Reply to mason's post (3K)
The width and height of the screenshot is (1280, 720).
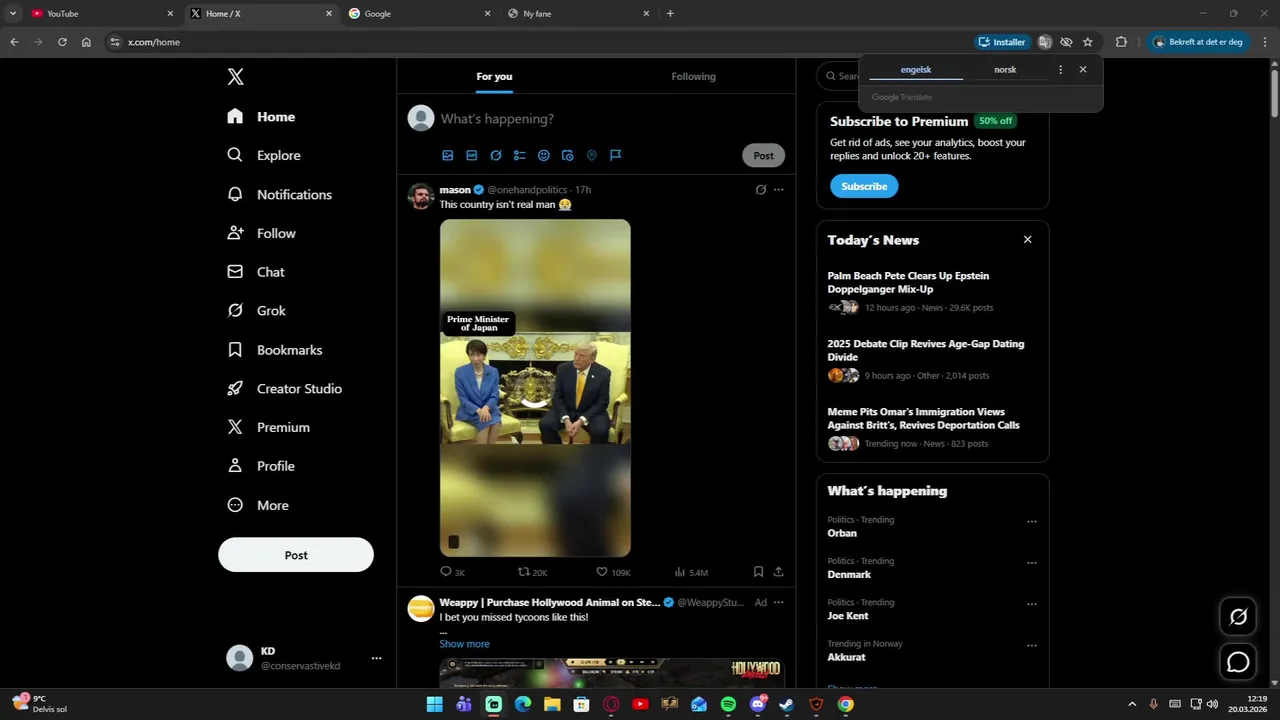[x=452, y=572]
